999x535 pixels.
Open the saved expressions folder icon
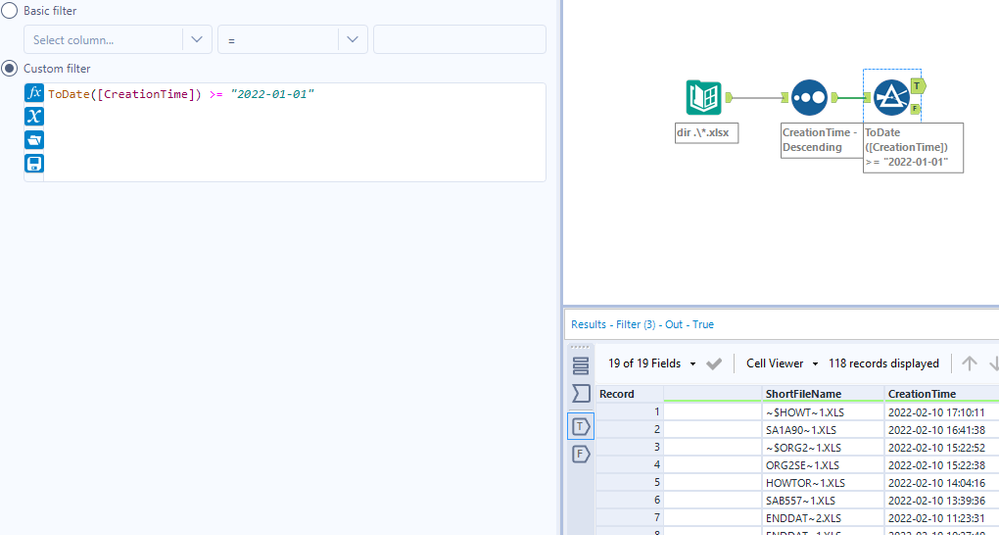click(34, 139)
